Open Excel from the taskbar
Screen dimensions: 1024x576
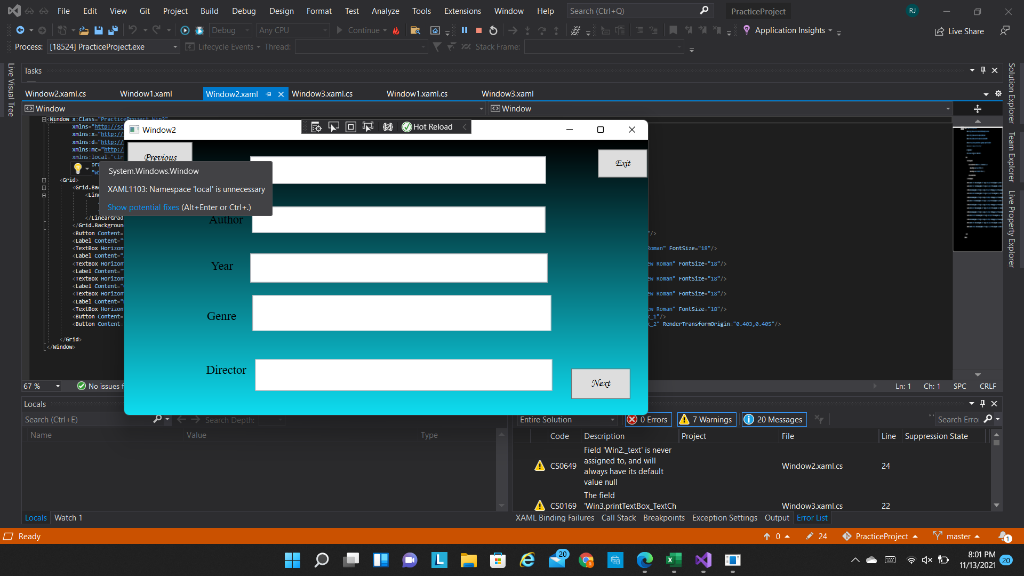coord(673,560)
